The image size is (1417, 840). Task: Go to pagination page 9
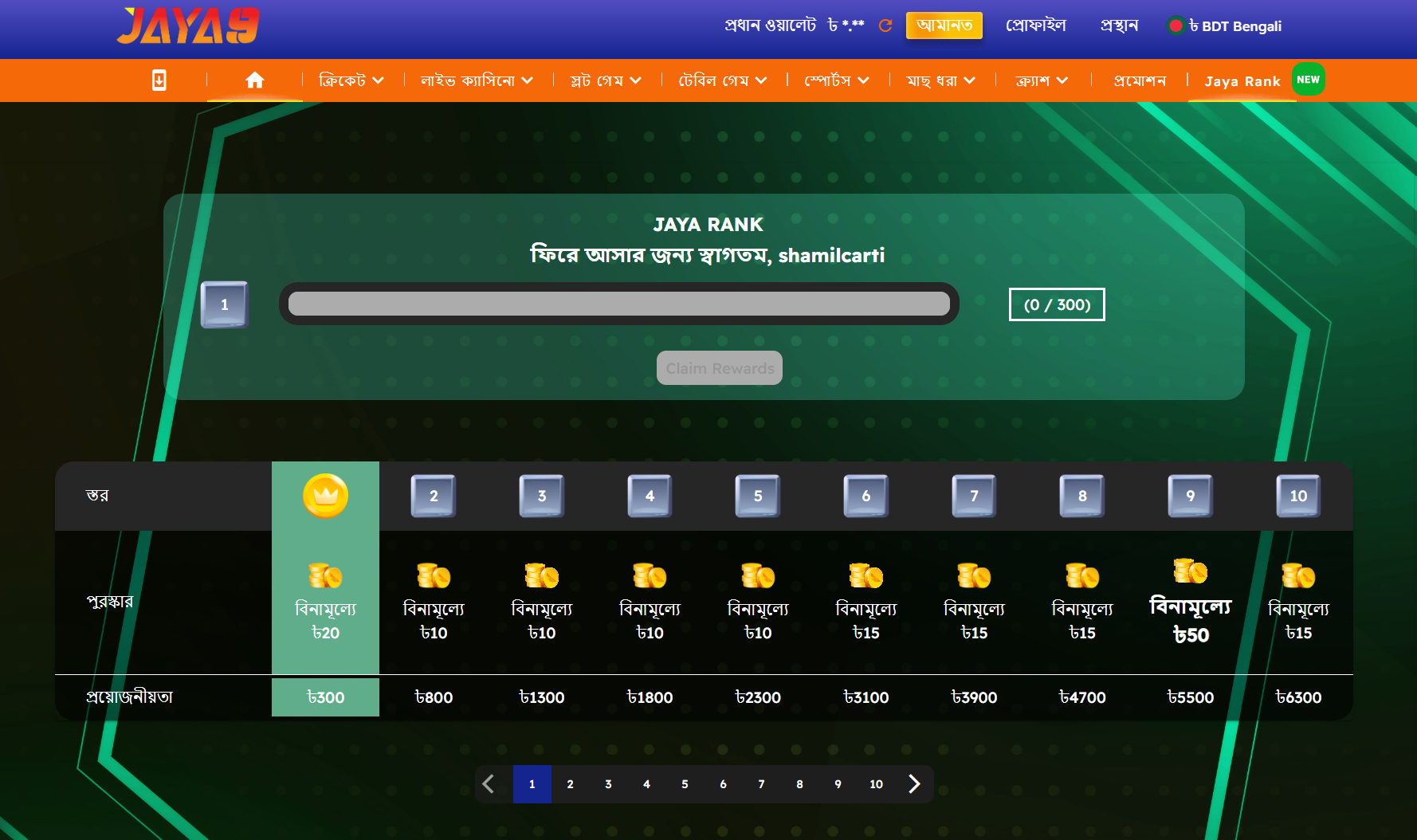pyautogui.click(x=838, y=784)
